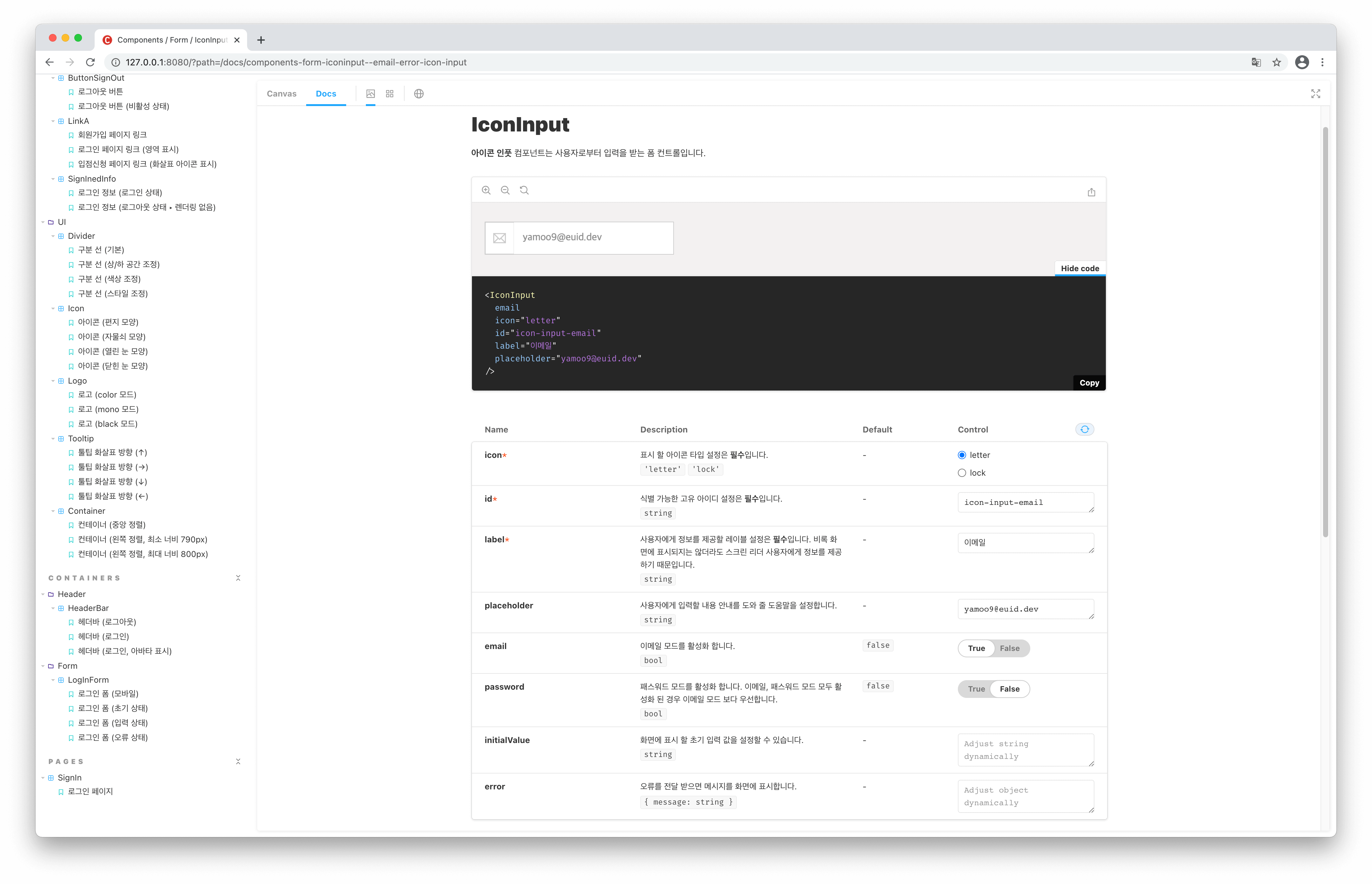Set password control to False
The width and height of the screenshot is (1372, 884).
pos(1010,689)
